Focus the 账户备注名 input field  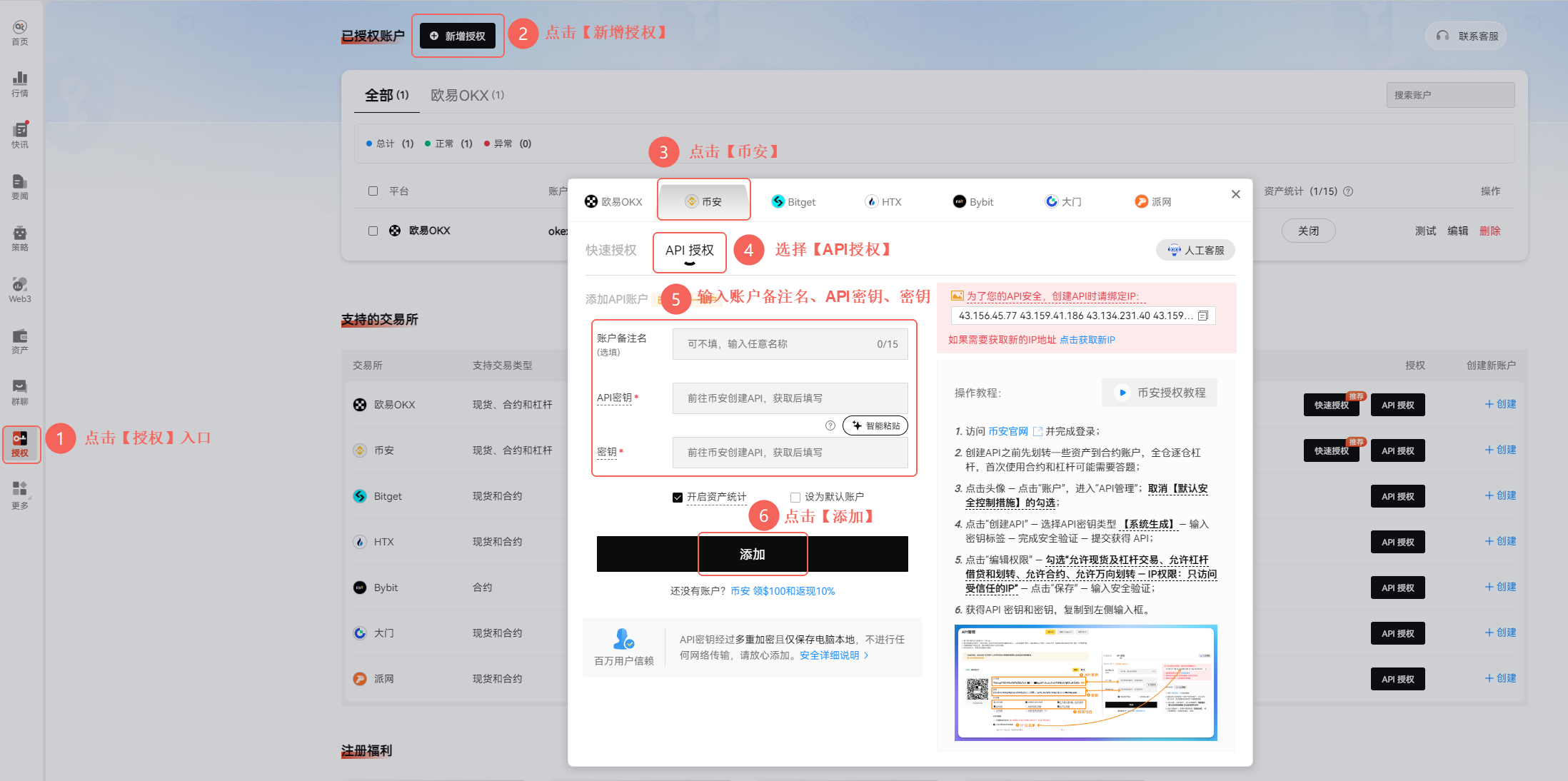click(790, 344)
